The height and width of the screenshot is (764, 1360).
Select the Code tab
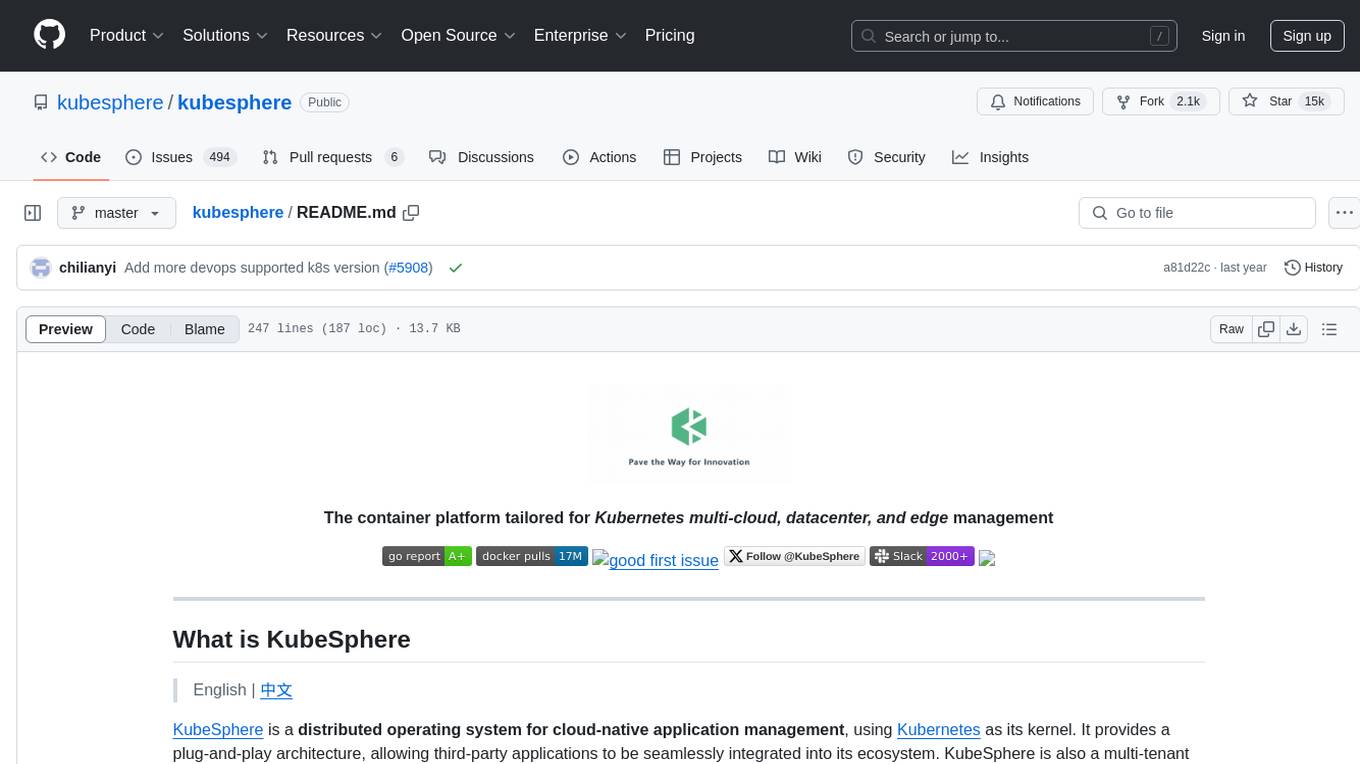point(71,157)
